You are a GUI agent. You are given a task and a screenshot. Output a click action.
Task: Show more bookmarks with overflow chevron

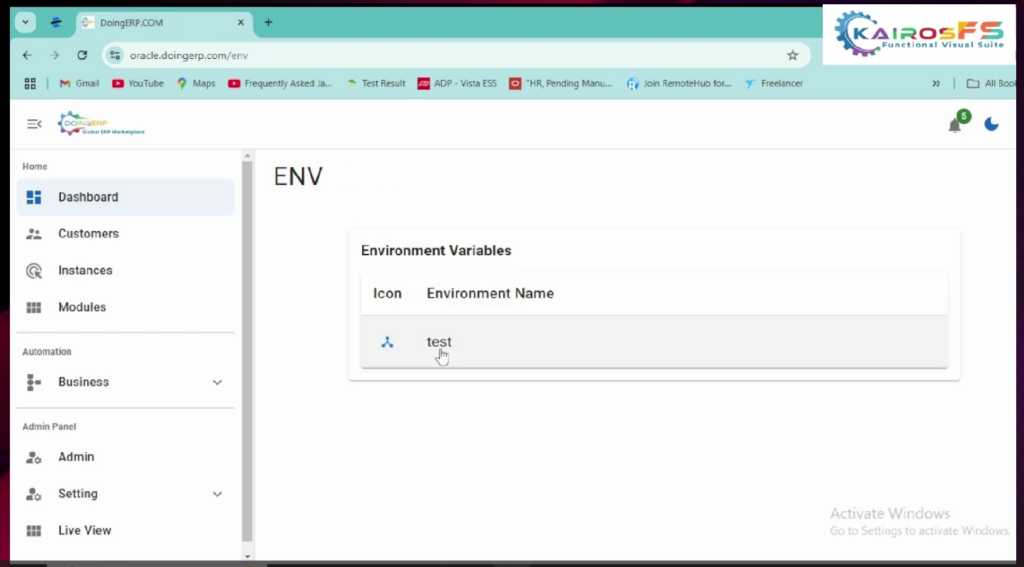pyautogui.click(x=936, y=84)
